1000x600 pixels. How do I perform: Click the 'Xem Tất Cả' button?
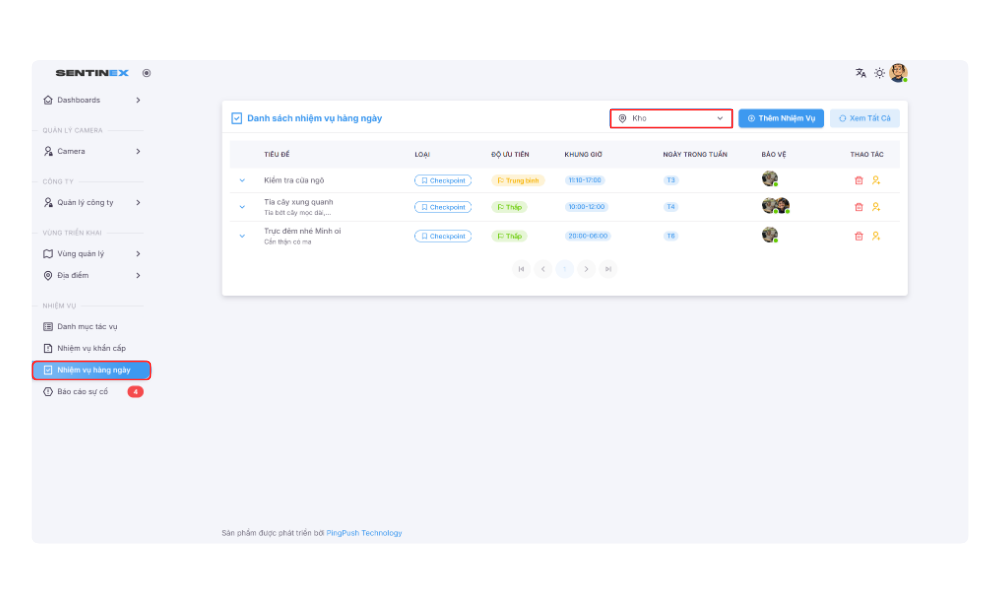click(864, 118)
